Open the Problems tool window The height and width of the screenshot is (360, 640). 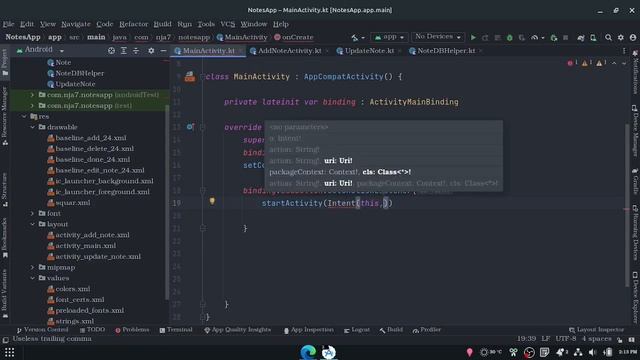click(132, 330)
